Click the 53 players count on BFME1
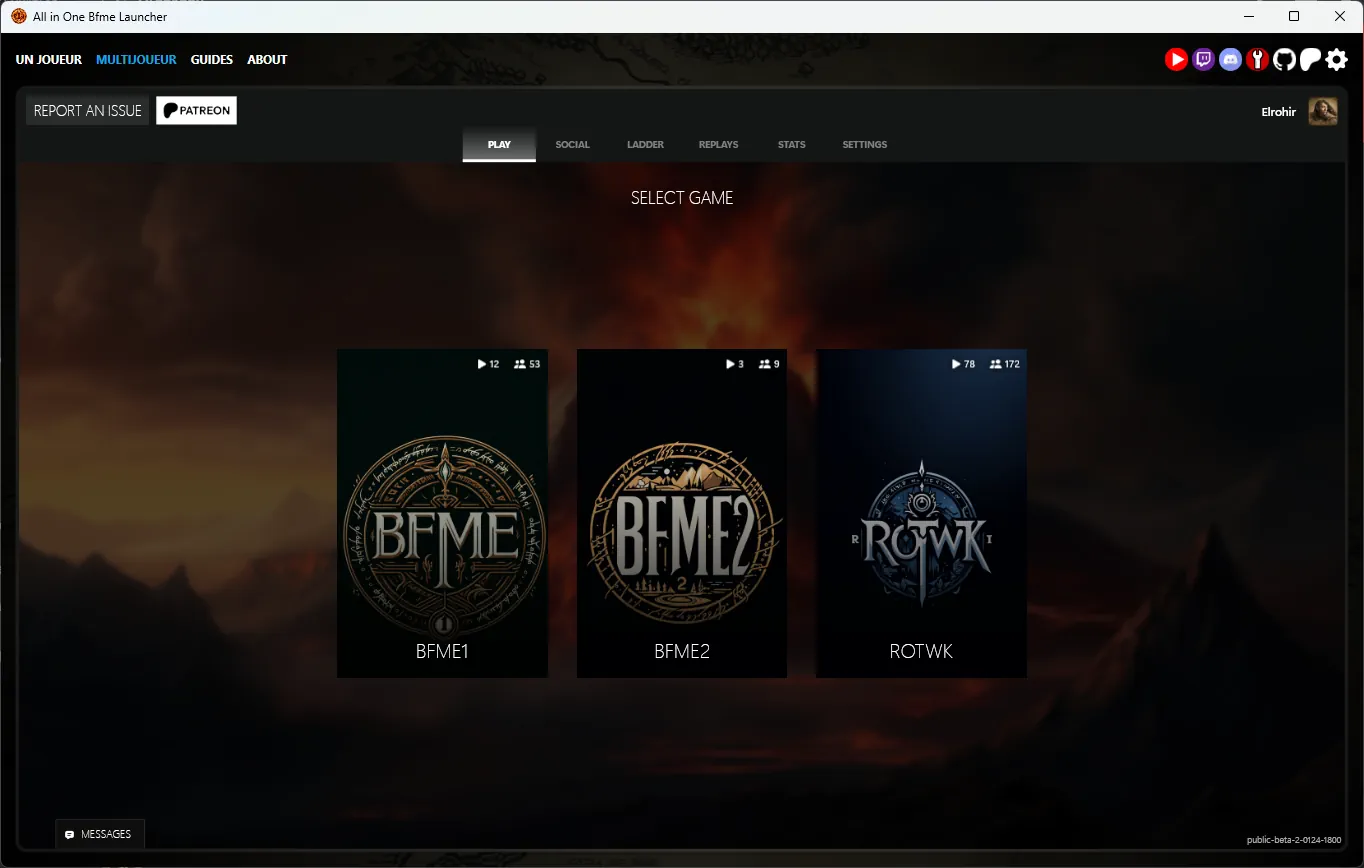The image size is (1364, 868). click(535, 364)
